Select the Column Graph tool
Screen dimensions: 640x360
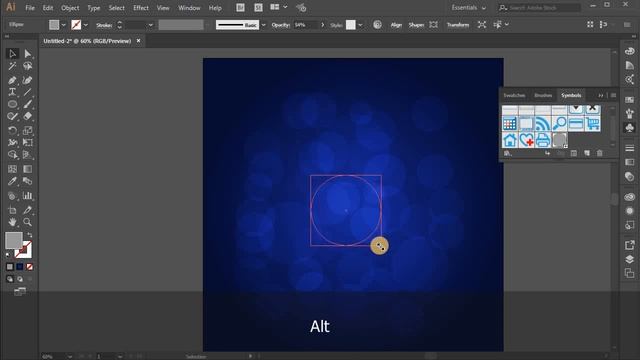pos(27,196)
